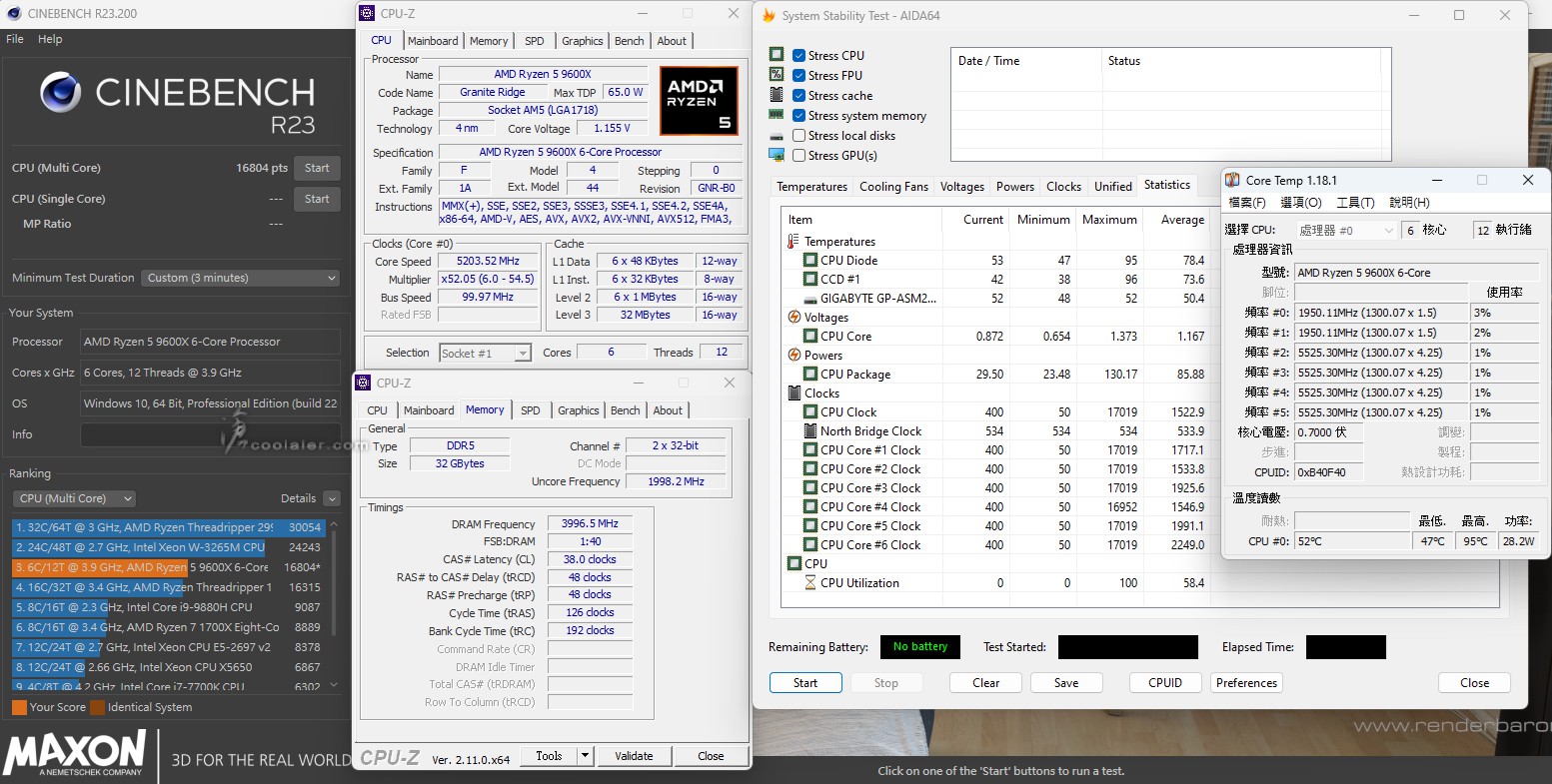
Task: Click the Stress FPU percent icon
Action: coord(776,75)
